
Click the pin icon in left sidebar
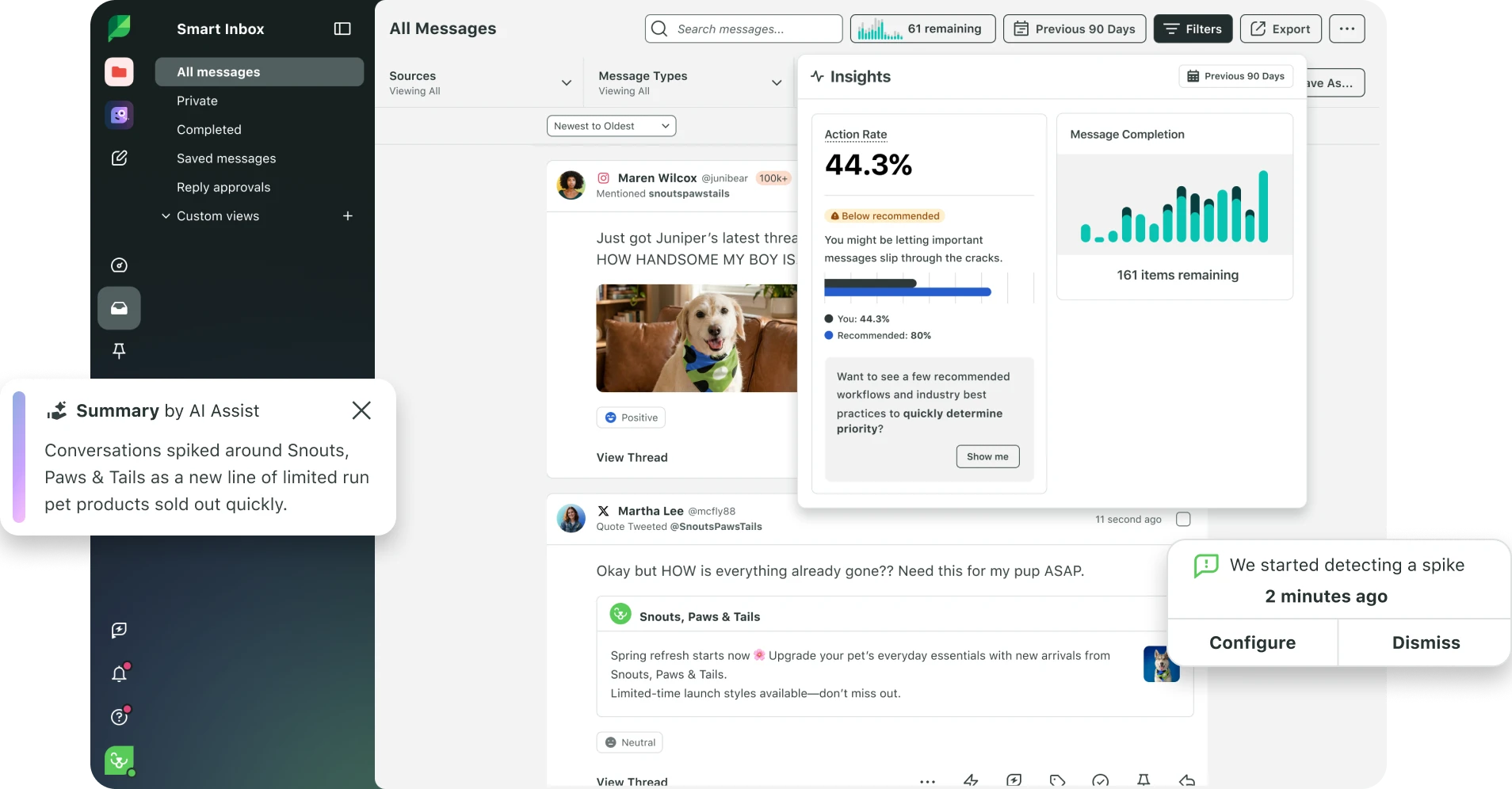pyautogui.click(x=119, y=351)
